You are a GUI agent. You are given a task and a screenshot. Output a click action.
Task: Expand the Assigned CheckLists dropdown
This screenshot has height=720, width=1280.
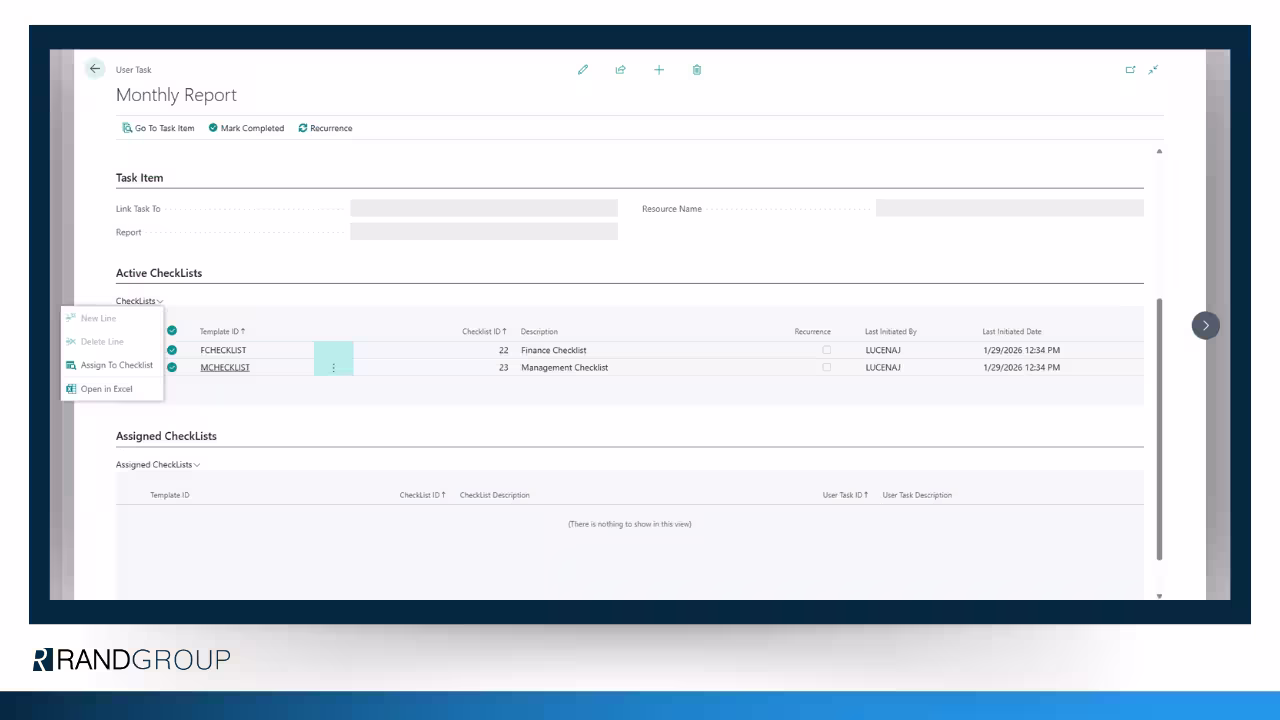[x=158, y=465]
